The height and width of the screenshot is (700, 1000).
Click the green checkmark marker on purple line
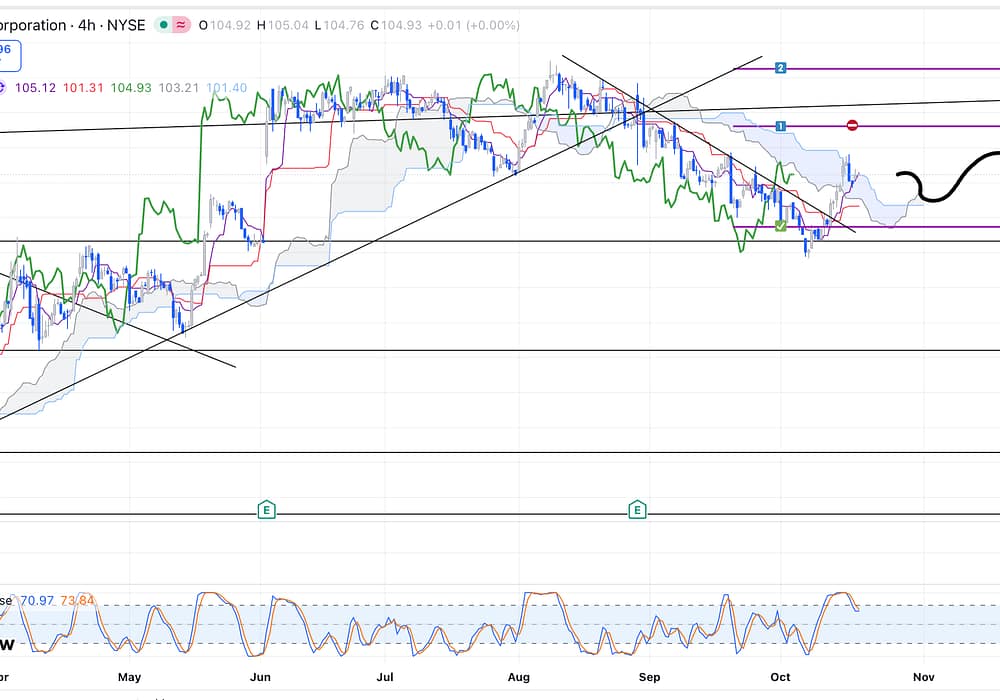pos(780,227)
